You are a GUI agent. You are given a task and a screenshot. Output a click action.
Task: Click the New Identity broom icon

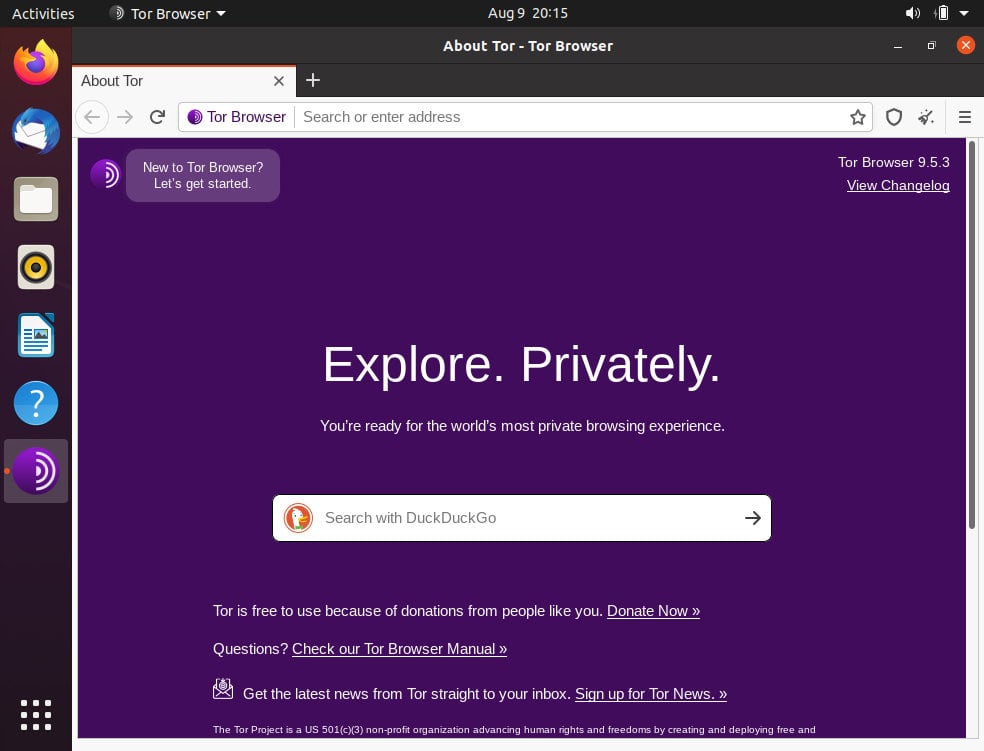pos(926,117)
